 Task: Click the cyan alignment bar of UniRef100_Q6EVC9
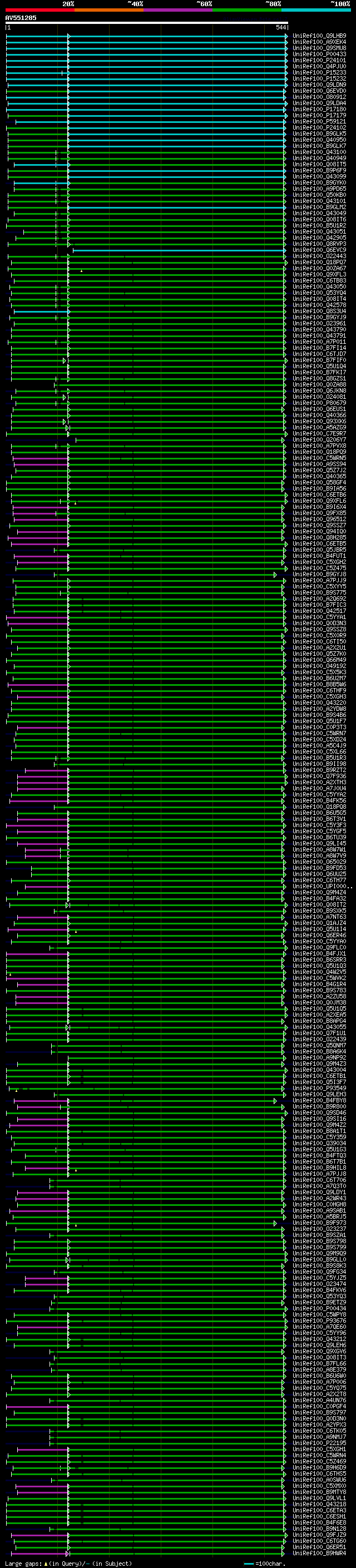pos(180,250)
